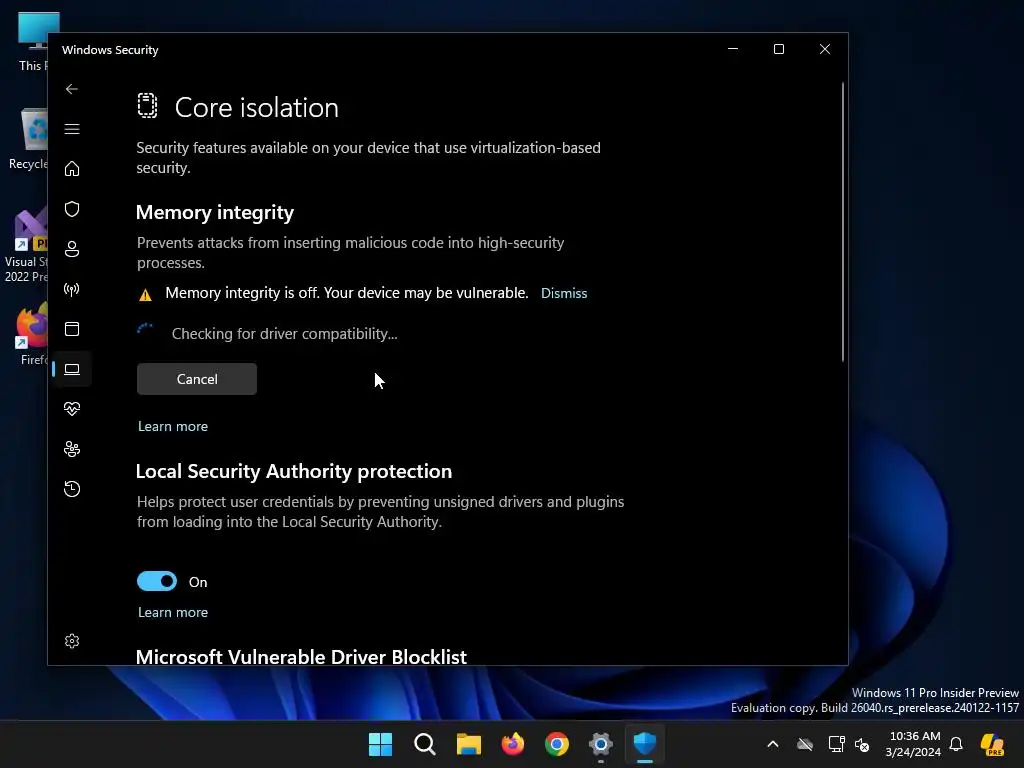Click Microsoft Vulnerable Driver Blocklist heading

click(301, 656)
